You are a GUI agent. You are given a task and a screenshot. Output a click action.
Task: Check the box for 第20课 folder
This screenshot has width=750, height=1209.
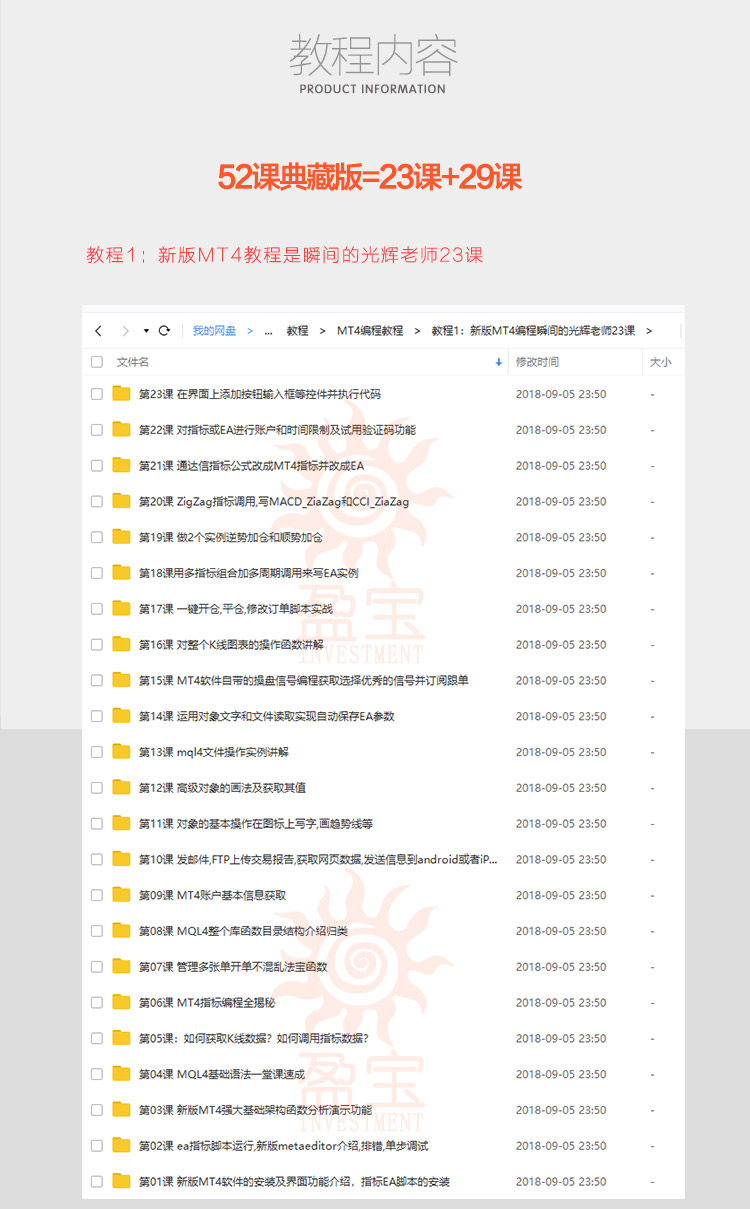point(97,501)
